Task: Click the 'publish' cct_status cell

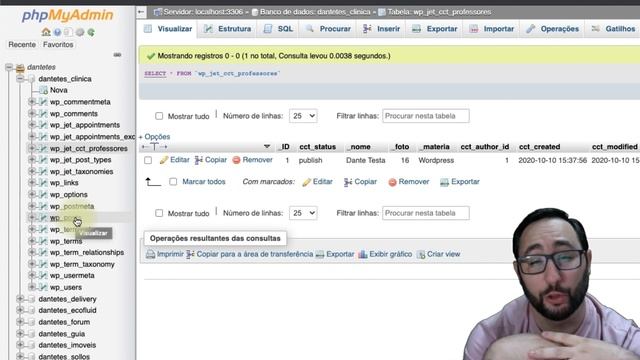Action: coord(310,160)
